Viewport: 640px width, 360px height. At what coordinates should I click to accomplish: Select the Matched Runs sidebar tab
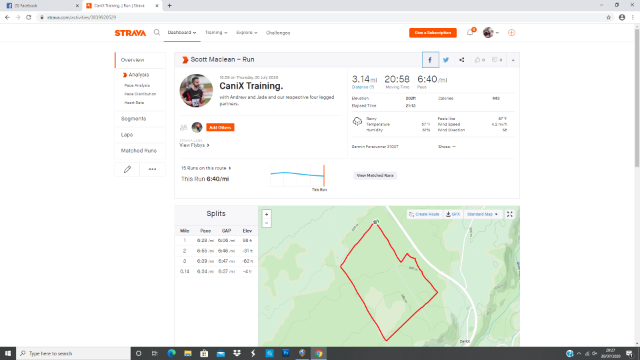tap(140, 151)
